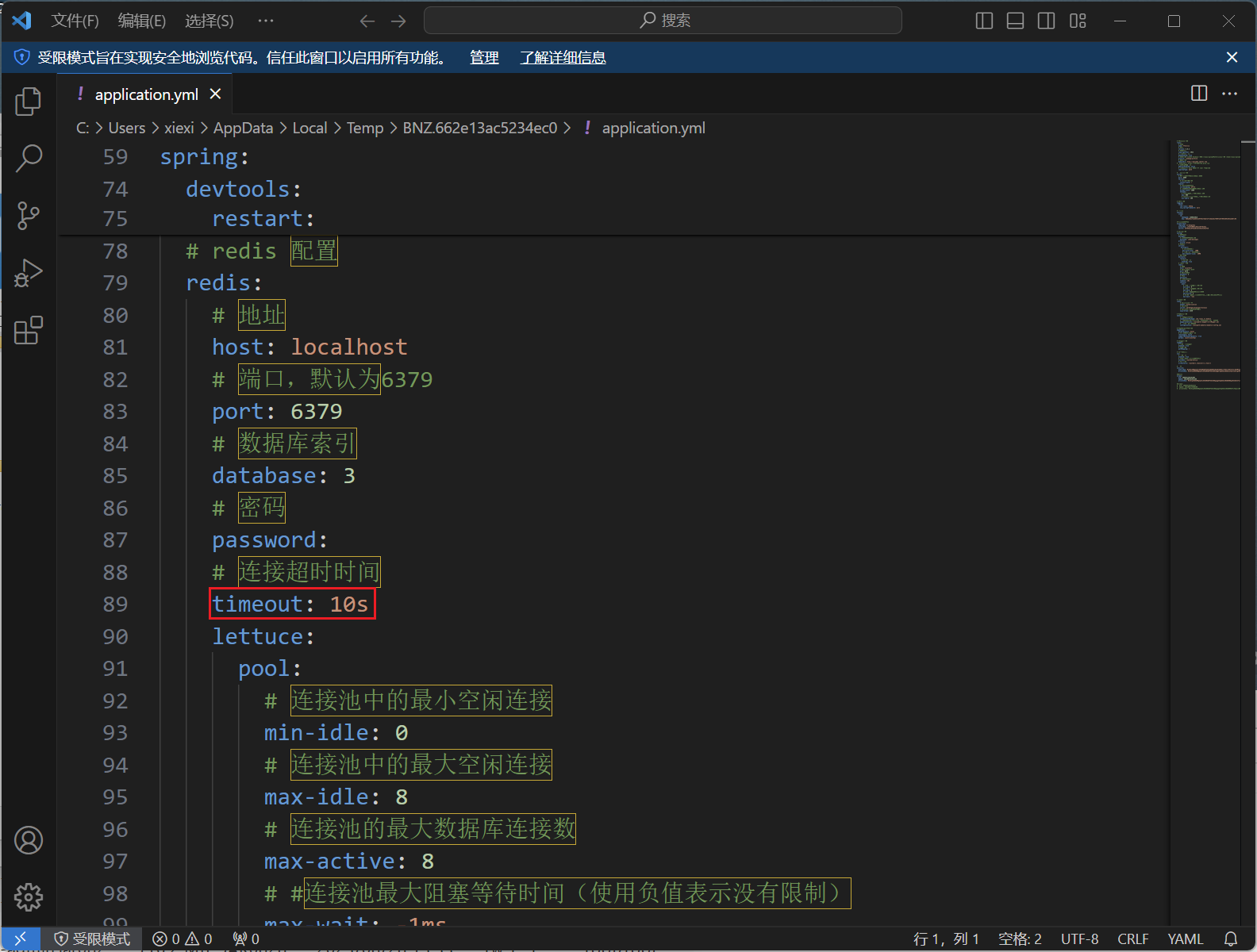Toggle the secondary side bar layout icon

pyautogui.click(x=1047, y=21)
